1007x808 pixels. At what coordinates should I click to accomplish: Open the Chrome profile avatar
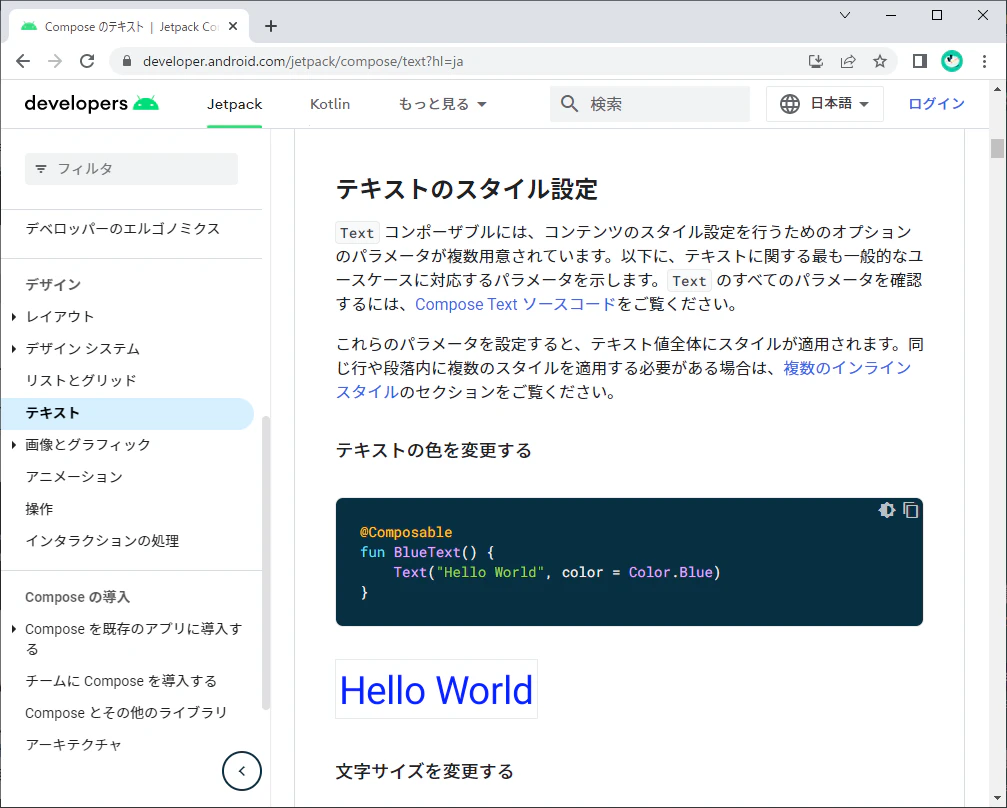coord(952,61)
